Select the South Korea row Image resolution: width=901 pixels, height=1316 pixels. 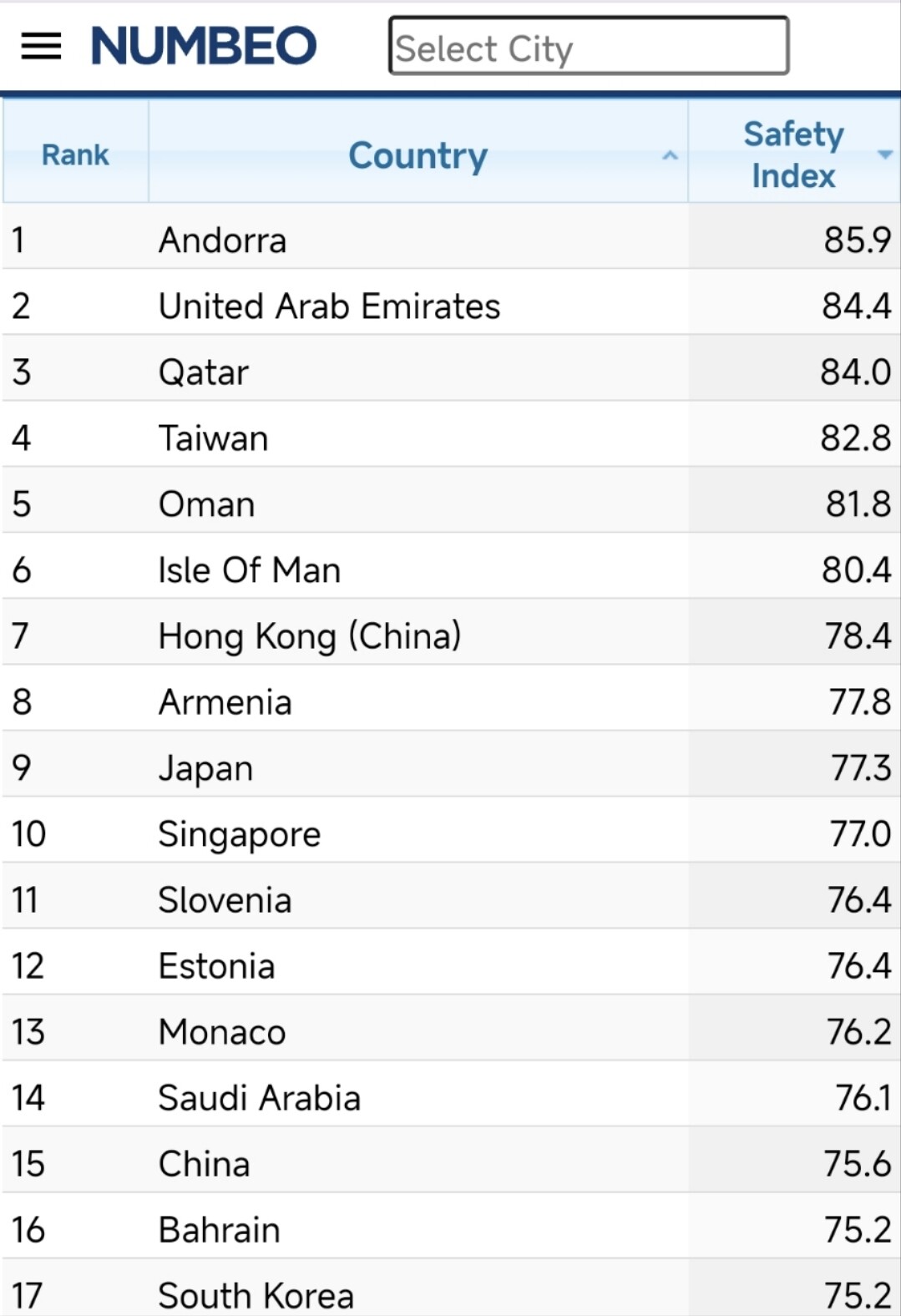pos(256,1295)
